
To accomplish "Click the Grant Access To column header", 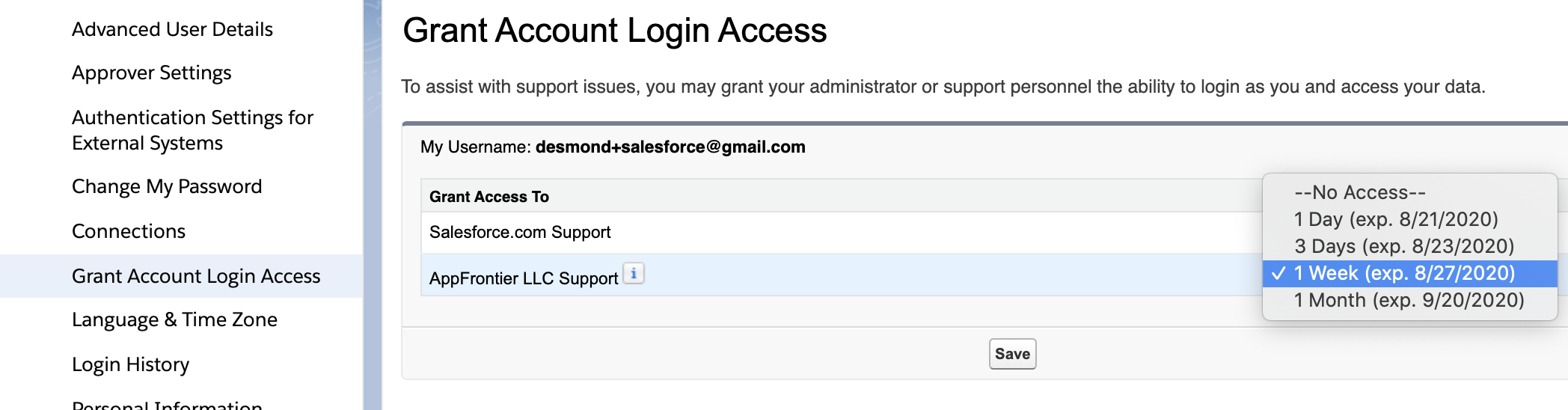I will coord(489,197).
